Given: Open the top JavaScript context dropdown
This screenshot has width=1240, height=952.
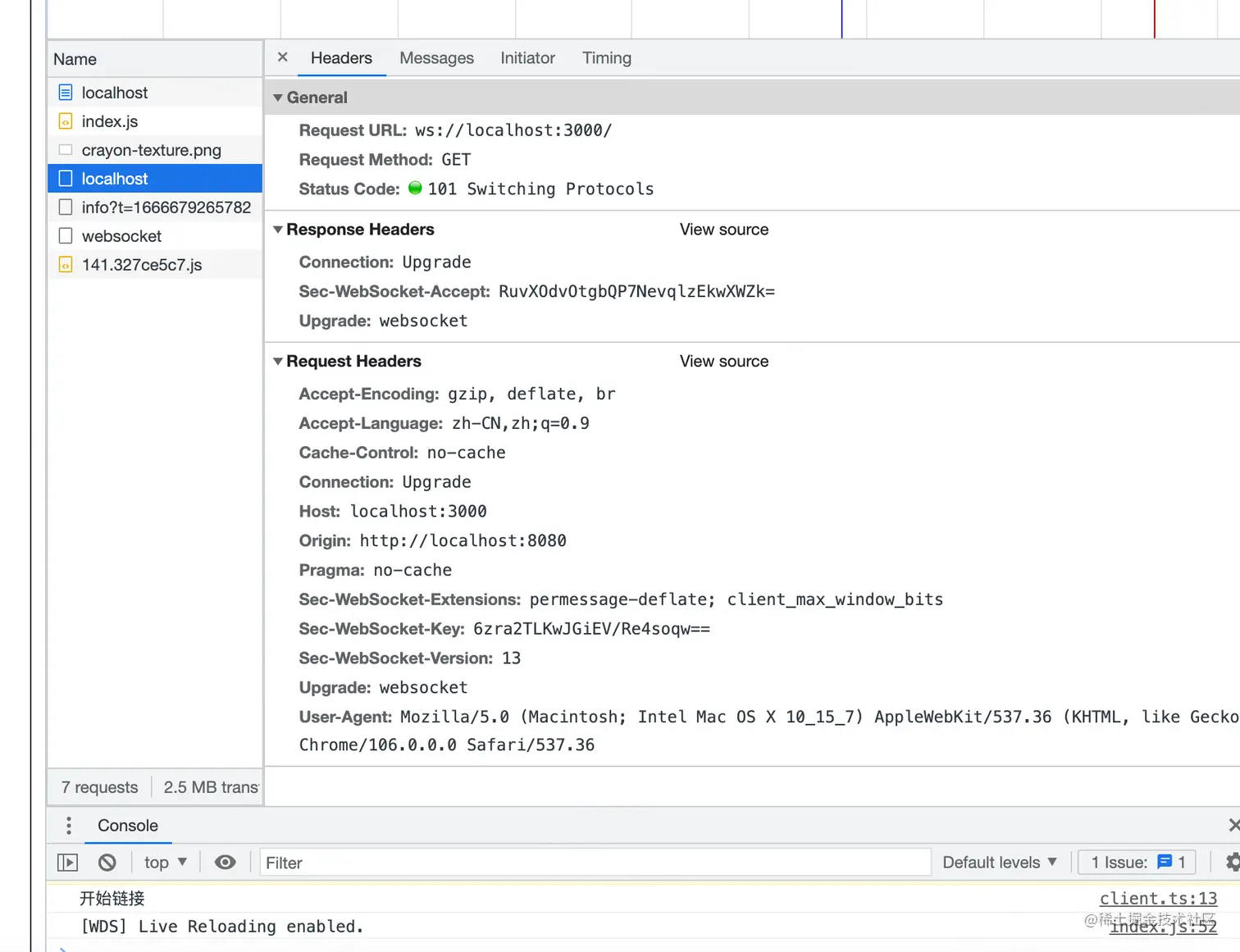Looking at the screenshot, I should (166, 863).
